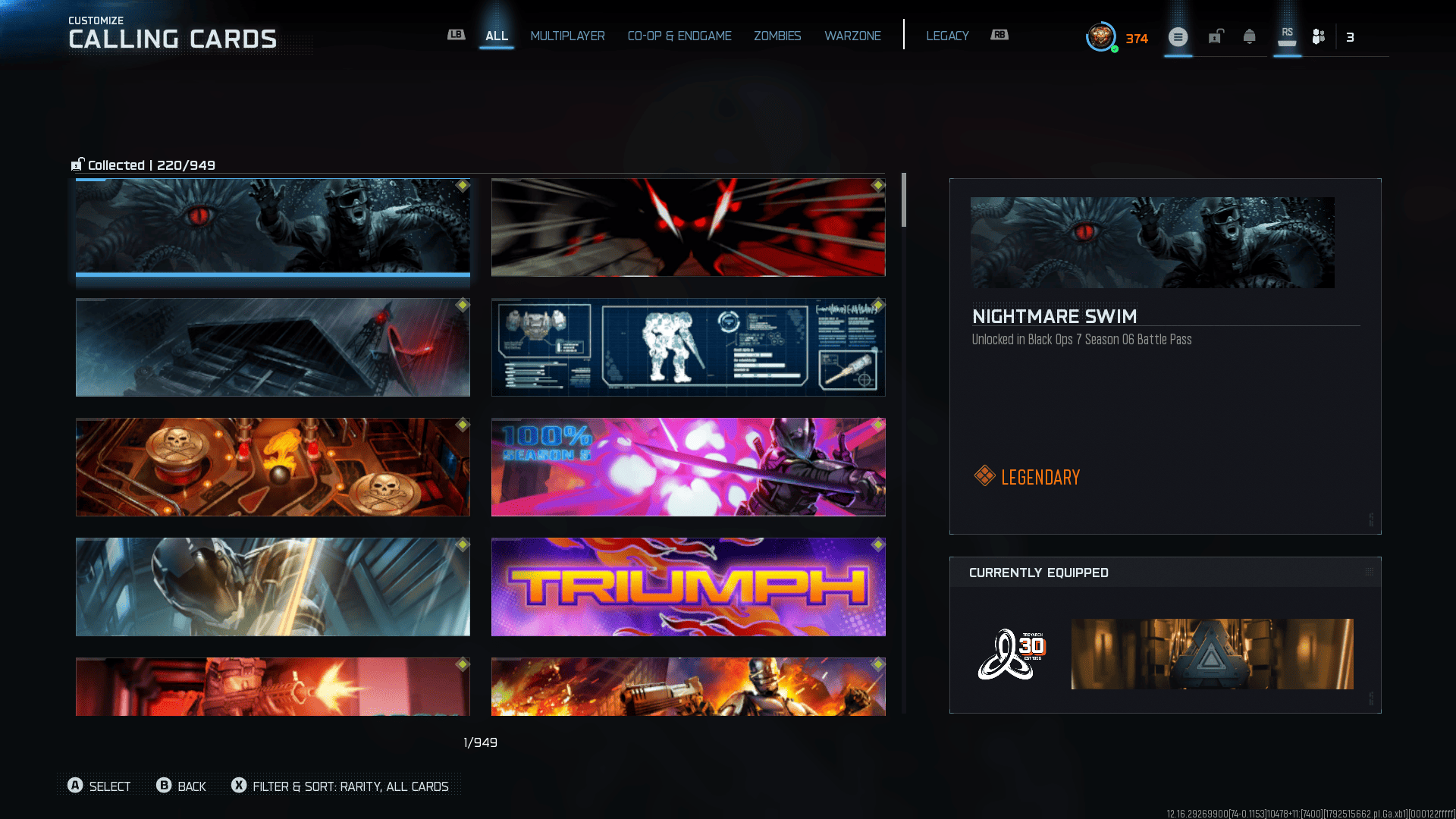Click the BACK button label
The image size is (1456, 819).
(x=192, y=786)
